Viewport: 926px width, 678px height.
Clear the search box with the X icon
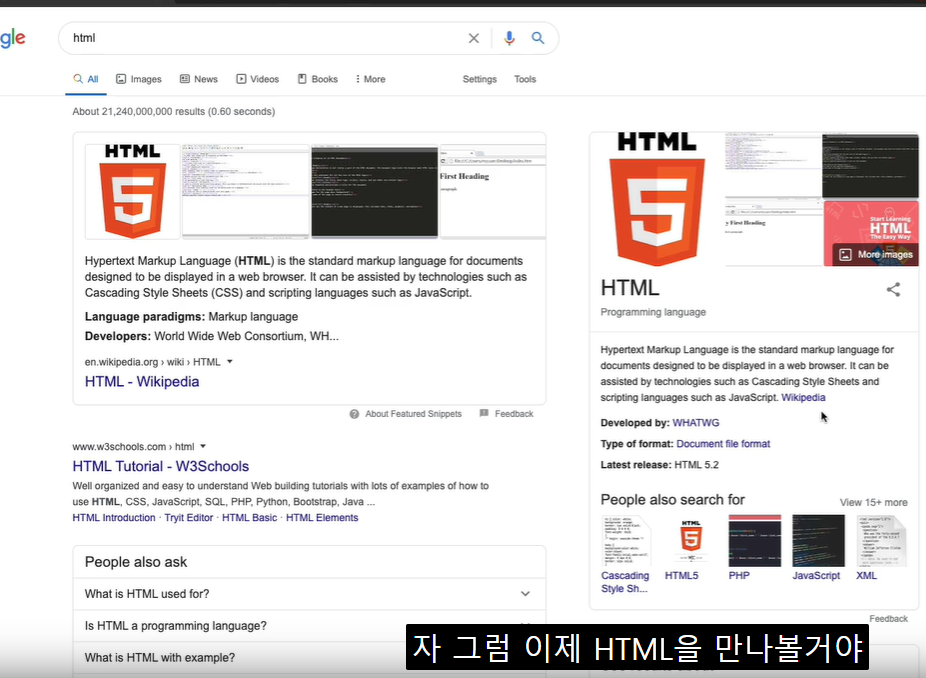coord(474,38)
